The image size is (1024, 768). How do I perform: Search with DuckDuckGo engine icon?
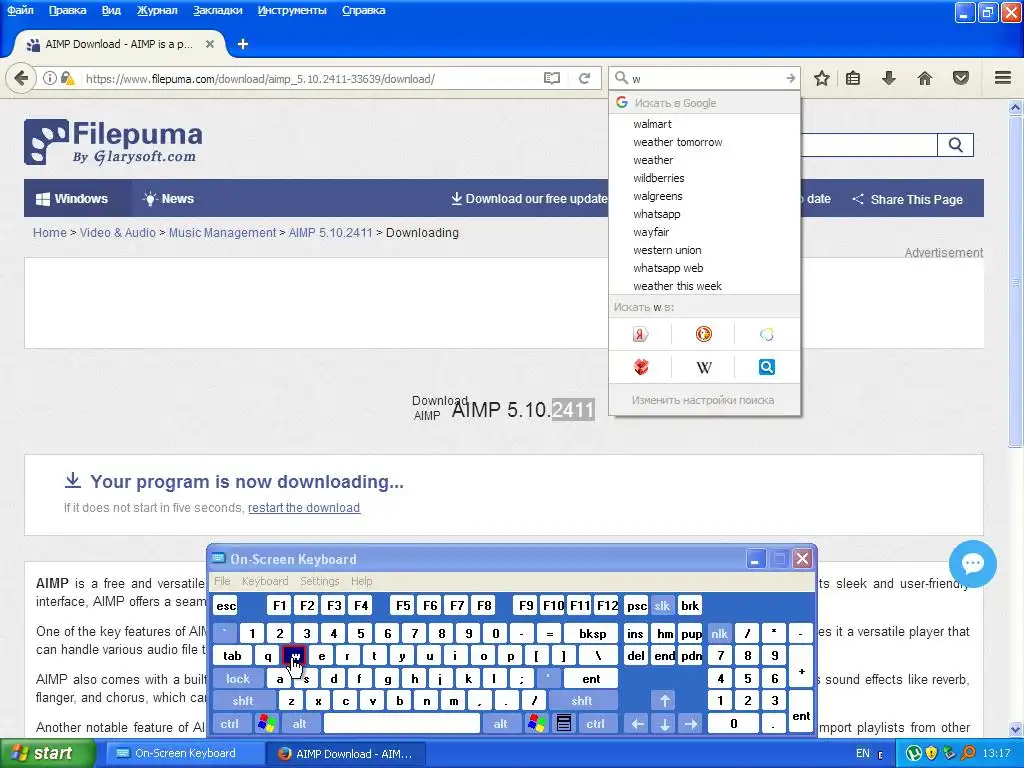click(703, 334)
